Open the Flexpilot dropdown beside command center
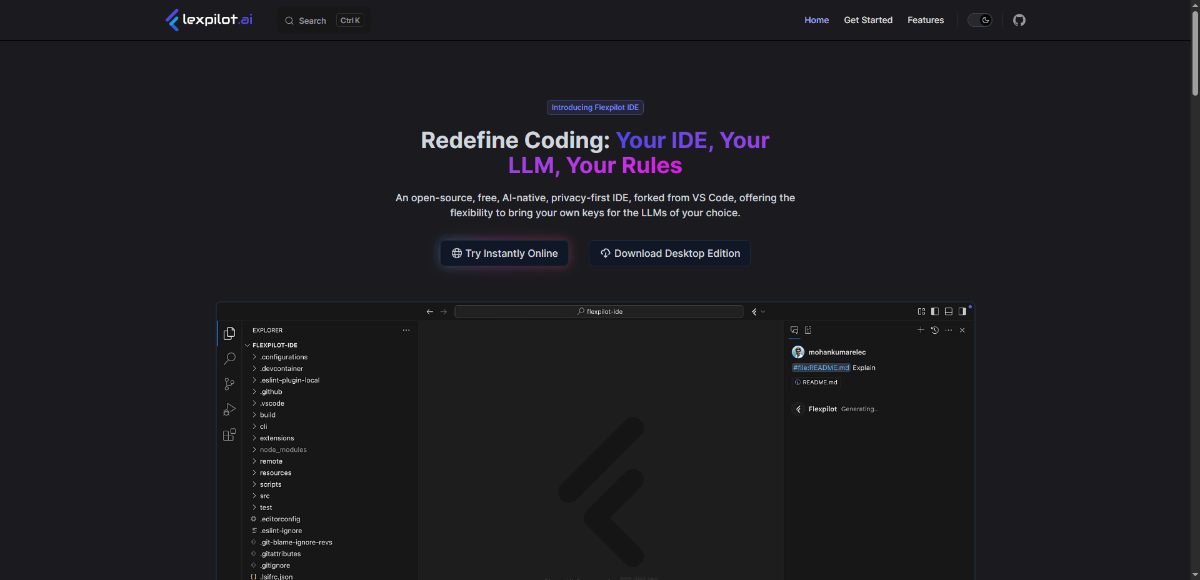This screenshot has width=1200, height=580. [758, 311]
